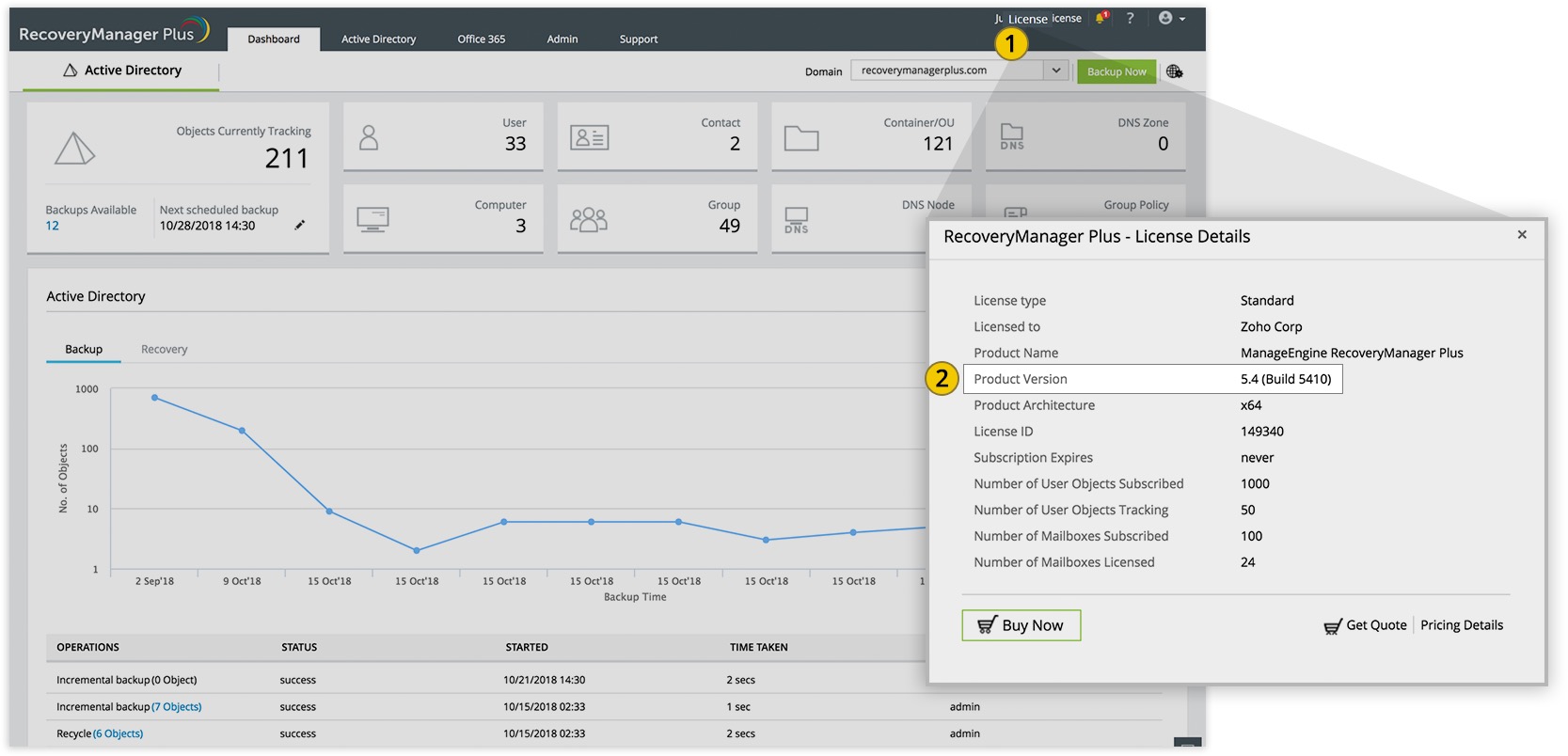This screenshot has width=1568, height=756.
Task: Click the User objects icon tile
Action: tap(369, 138)
